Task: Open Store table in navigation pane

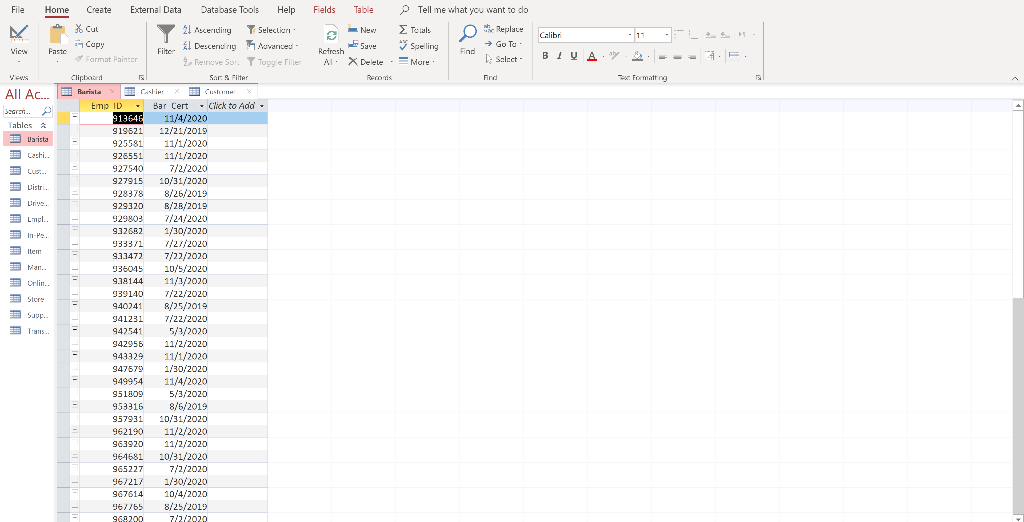Action: pyautogui.click(x=27, y=299)
